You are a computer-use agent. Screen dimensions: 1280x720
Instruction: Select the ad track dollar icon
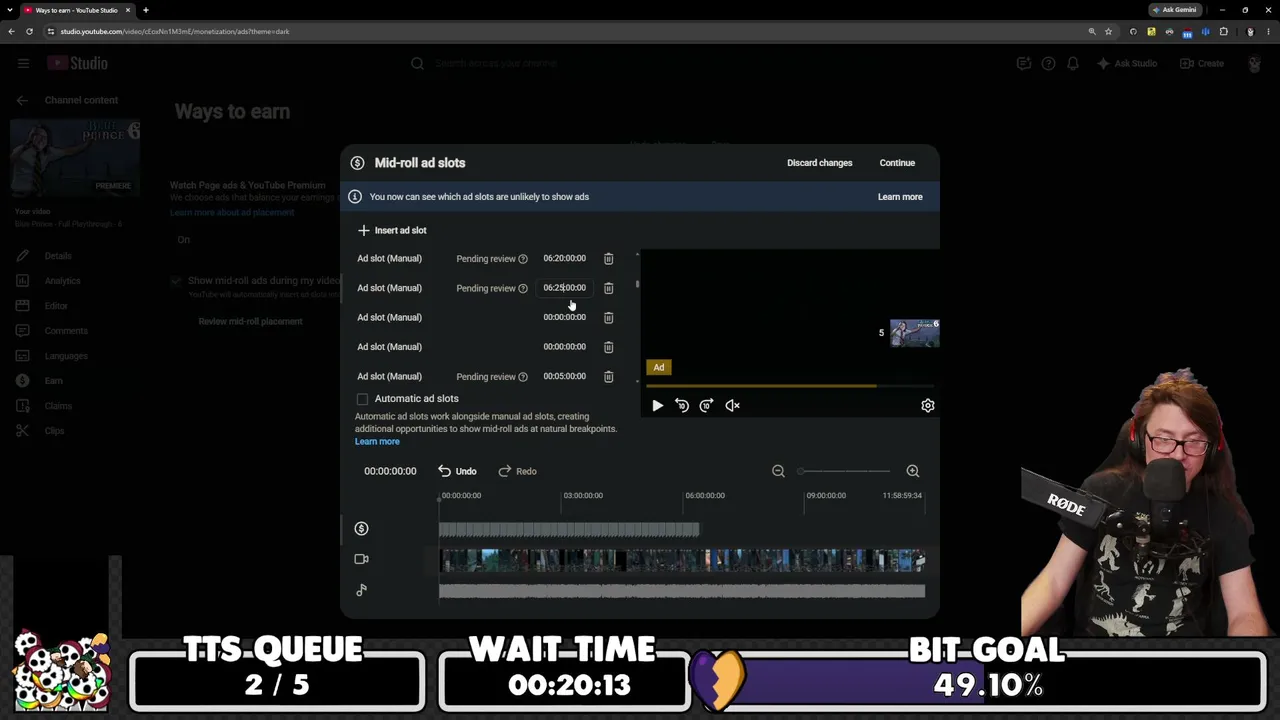pos(361,528)
